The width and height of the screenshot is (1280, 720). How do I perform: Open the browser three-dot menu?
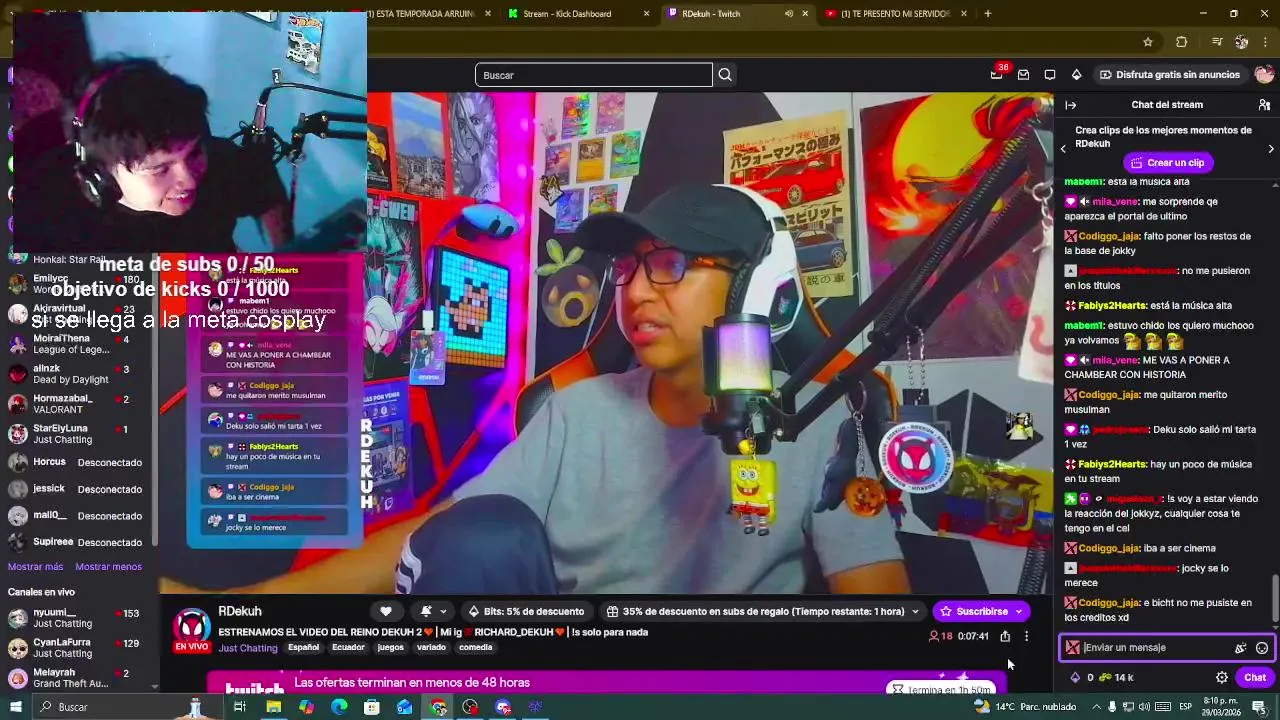[1267, 42]
